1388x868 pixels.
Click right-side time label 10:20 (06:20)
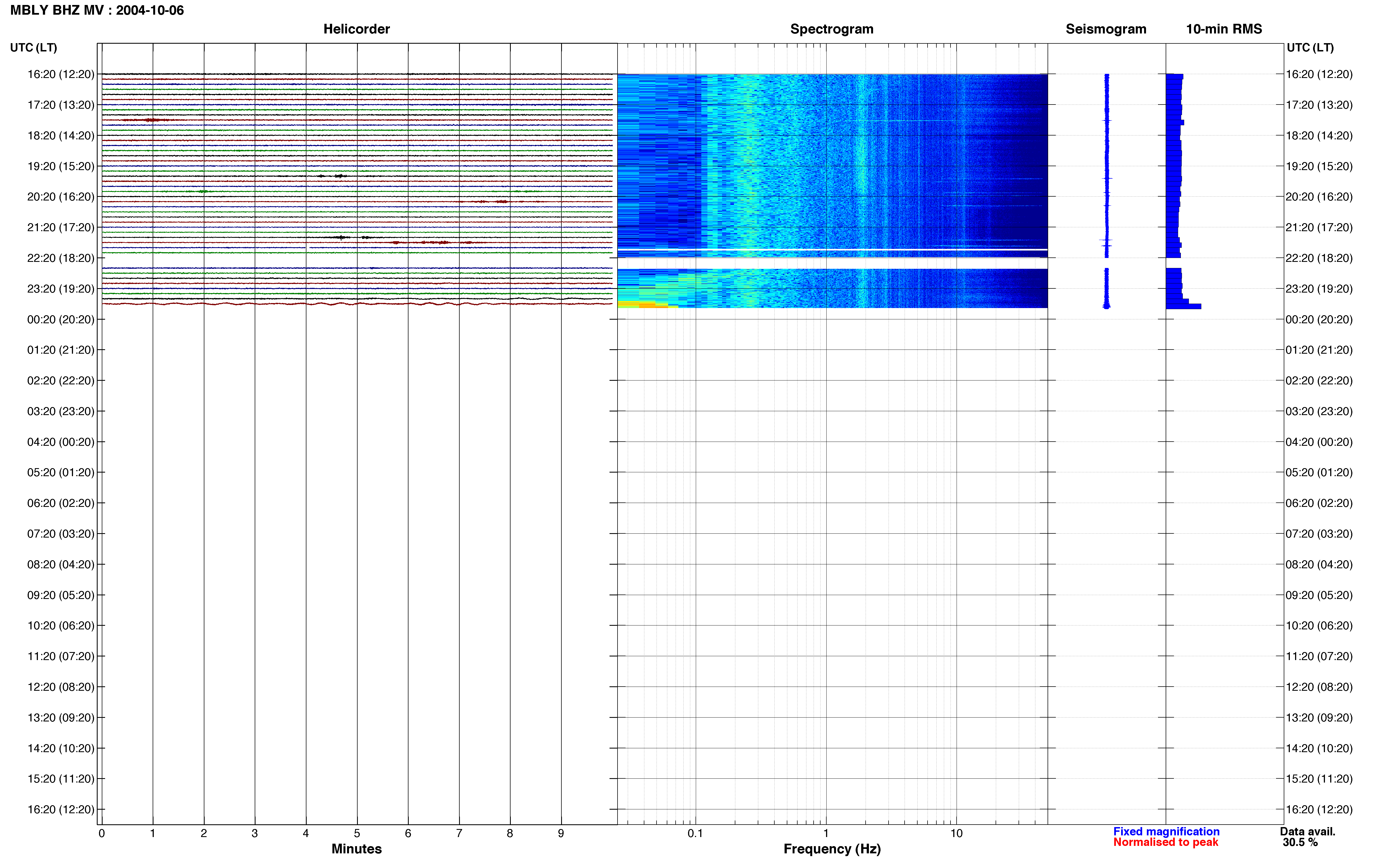tap(1319, 626)
